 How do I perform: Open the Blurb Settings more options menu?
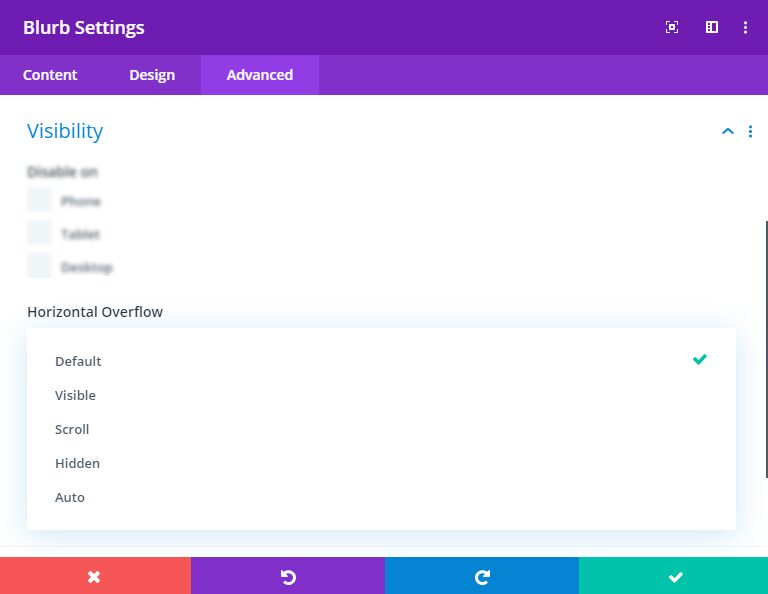tap(745, 27)
